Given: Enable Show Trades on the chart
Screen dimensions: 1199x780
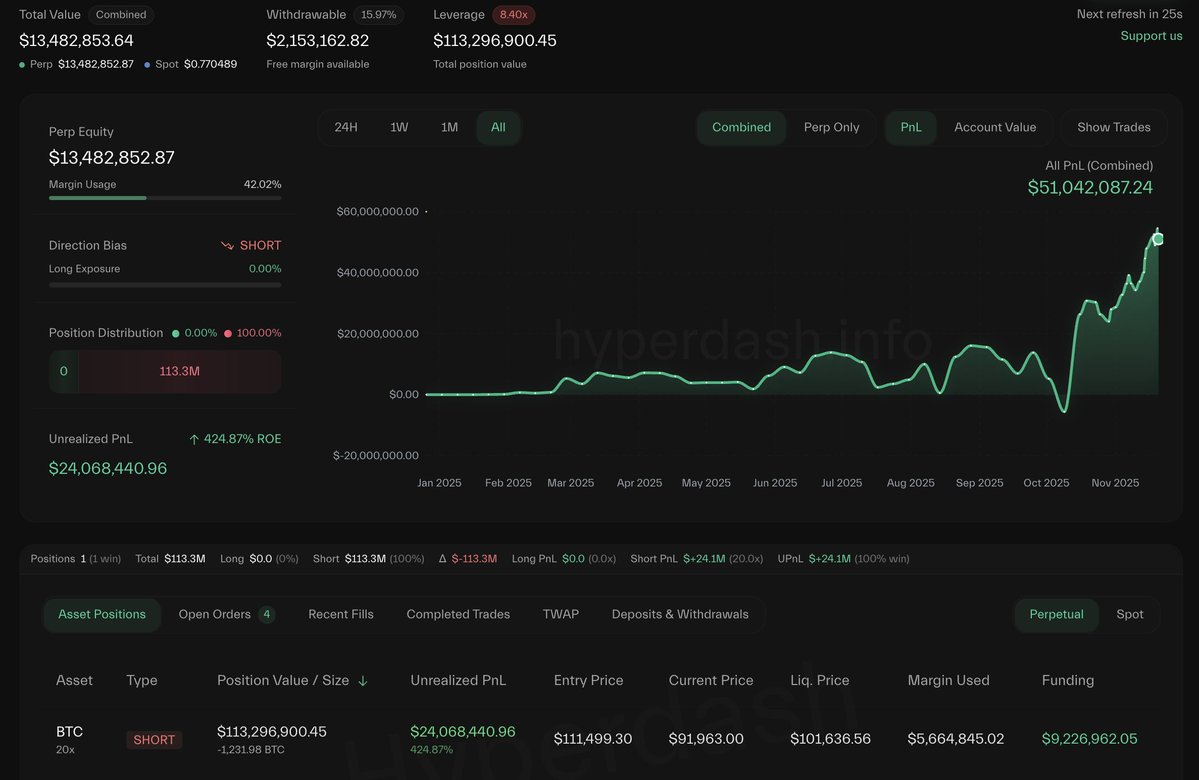Looking at the screenshot, I should [1113, 128].
